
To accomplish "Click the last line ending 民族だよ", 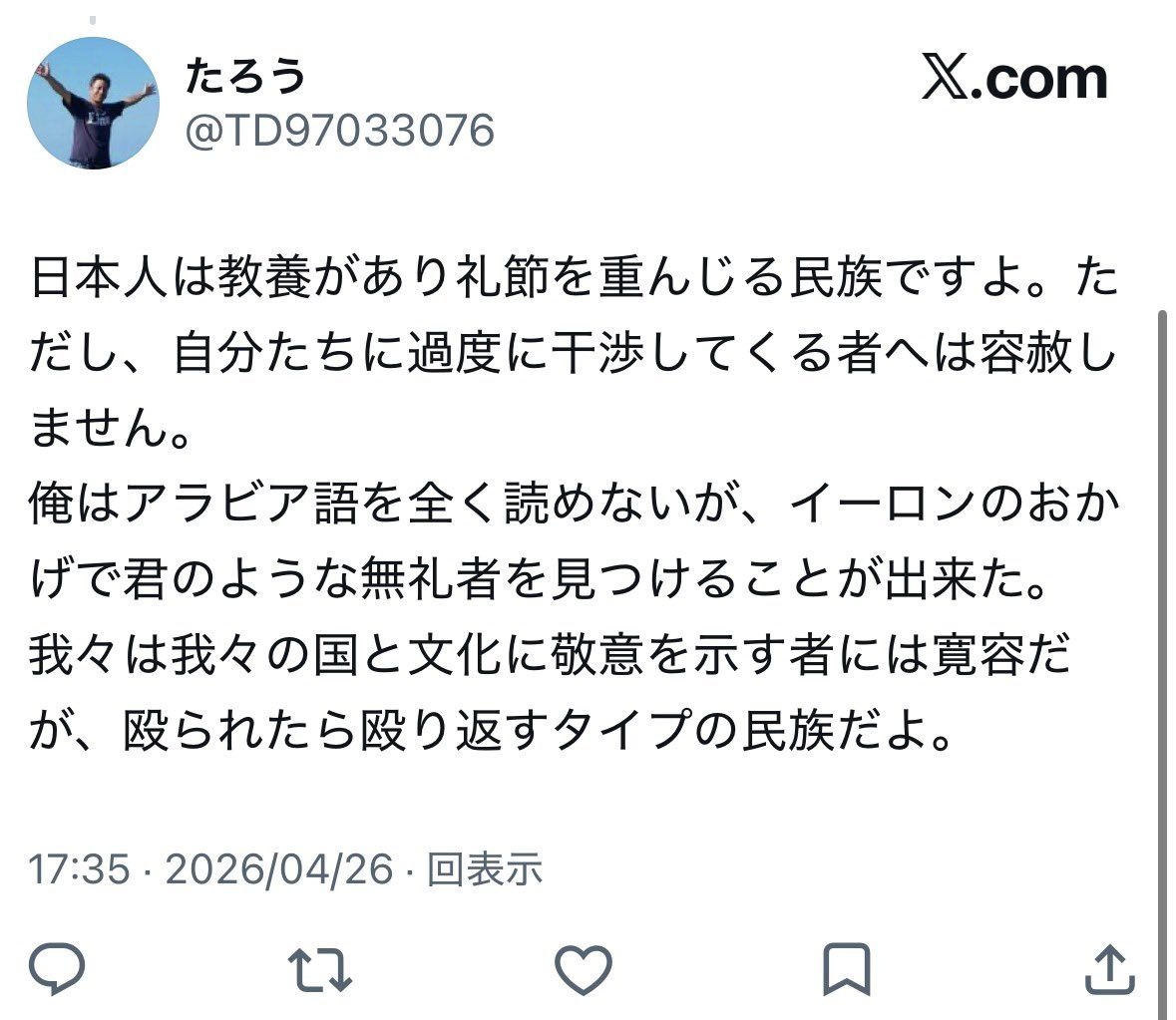I will click(x=492, y=729).
